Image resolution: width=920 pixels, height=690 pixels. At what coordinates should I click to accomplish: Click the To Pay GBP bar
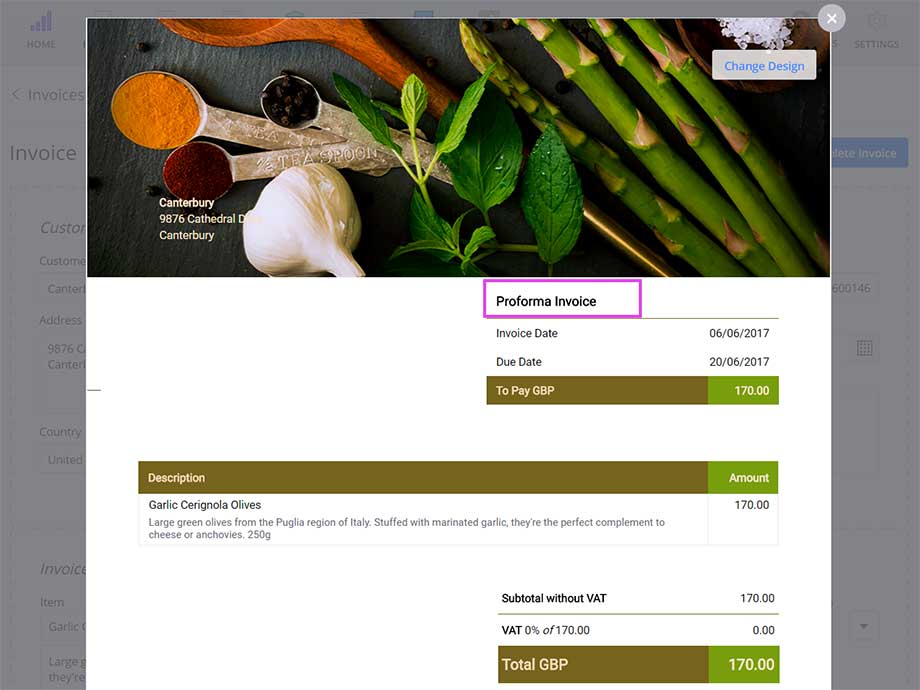coord(632,391)
